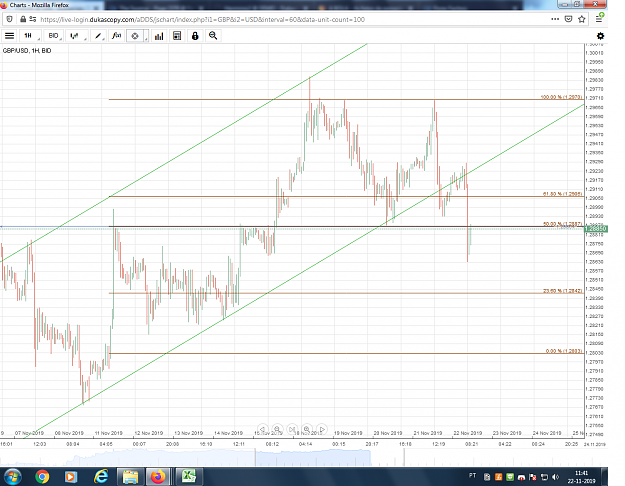Open chart settings gear
Image resolution: width=625 pixels, height=486 pixels.
click(600, 36)
